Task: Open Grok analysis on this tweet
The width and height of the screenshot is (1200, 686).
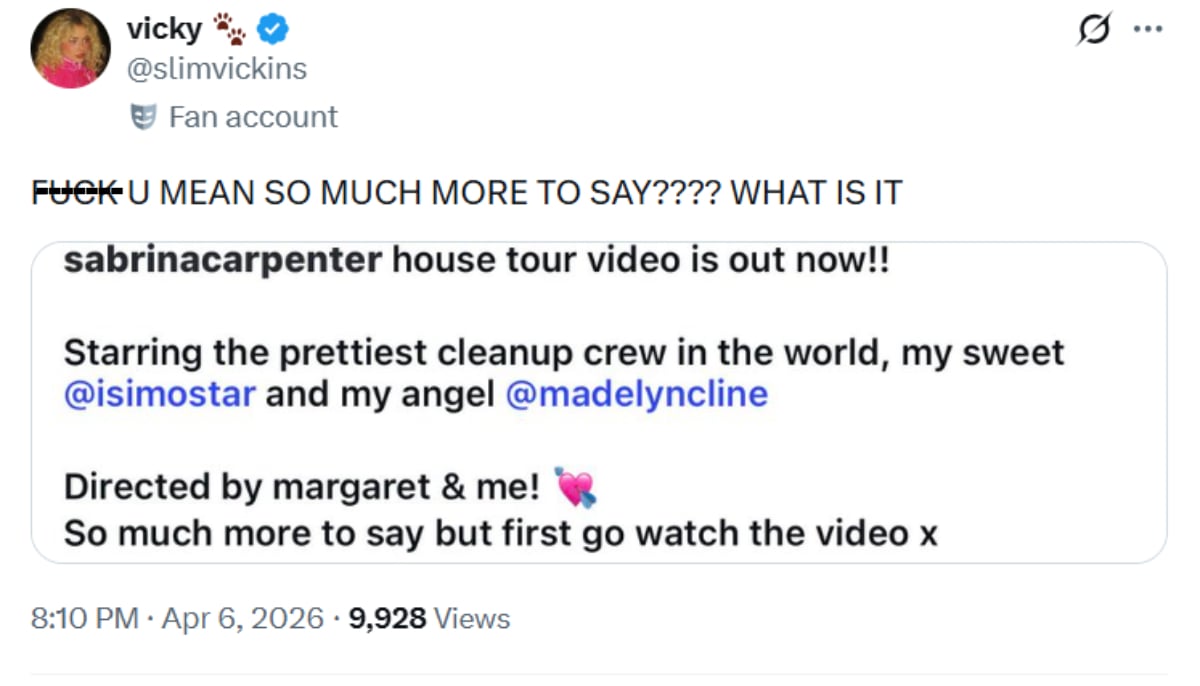Action: [1094, 31]
